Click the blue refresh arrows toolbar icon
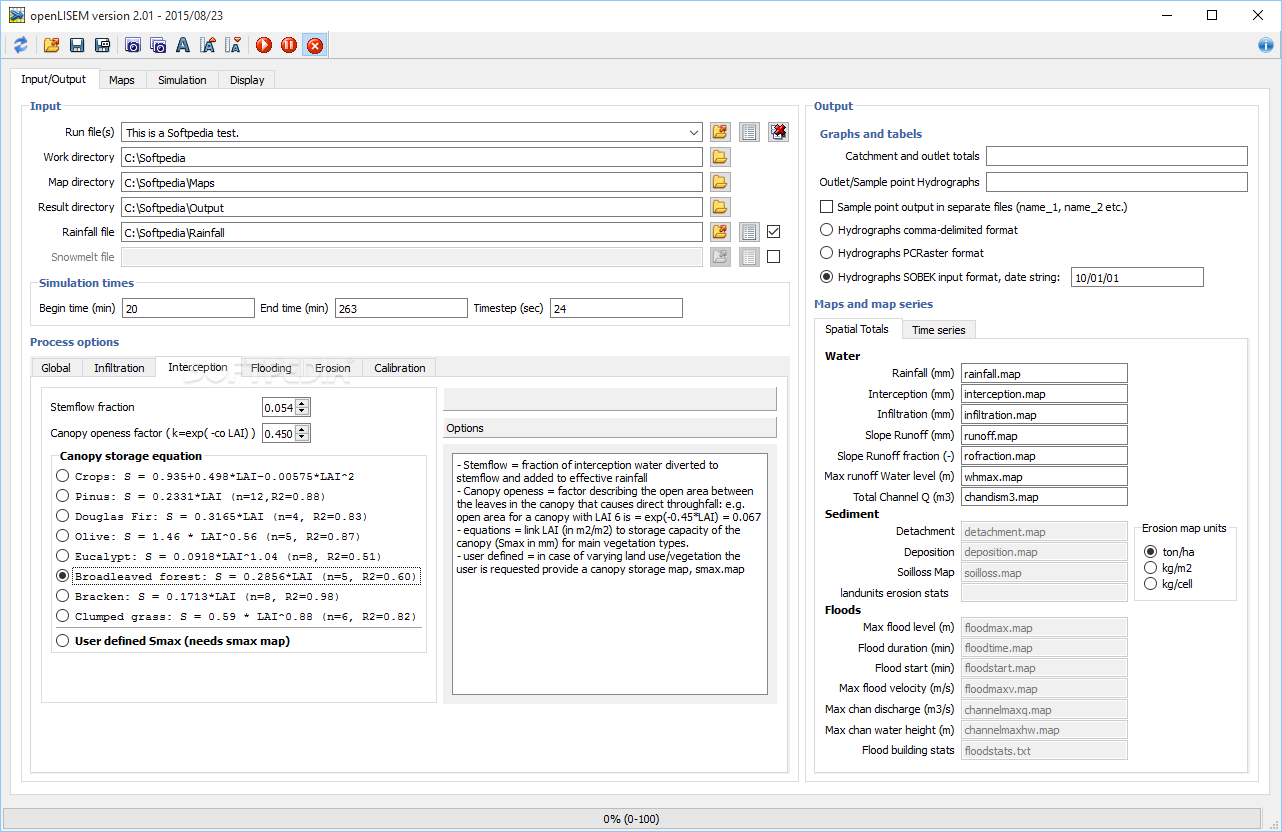Image resolution: width=1282 pixels, height=832 pixels. click(x=20, y=45)
